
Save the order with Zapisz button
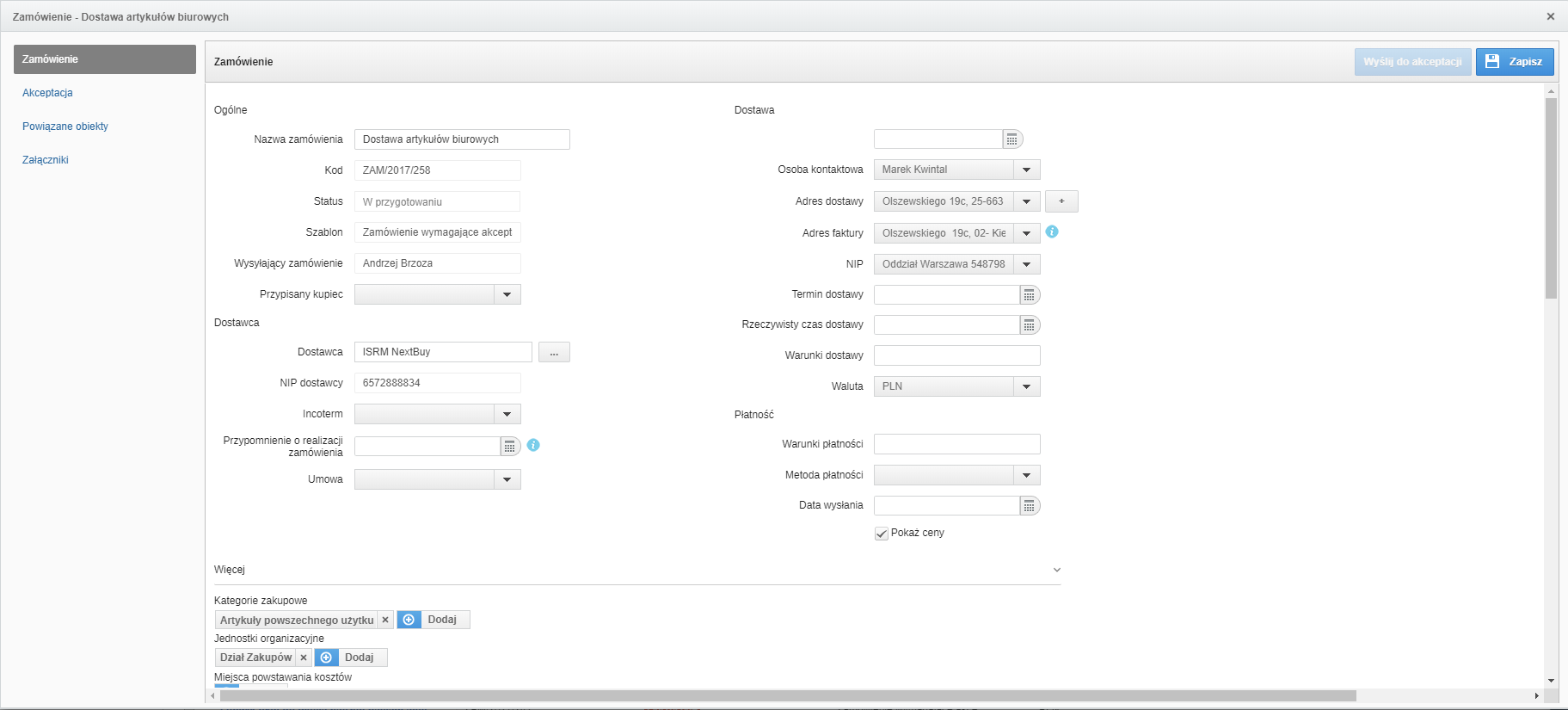click(1515, 62)
